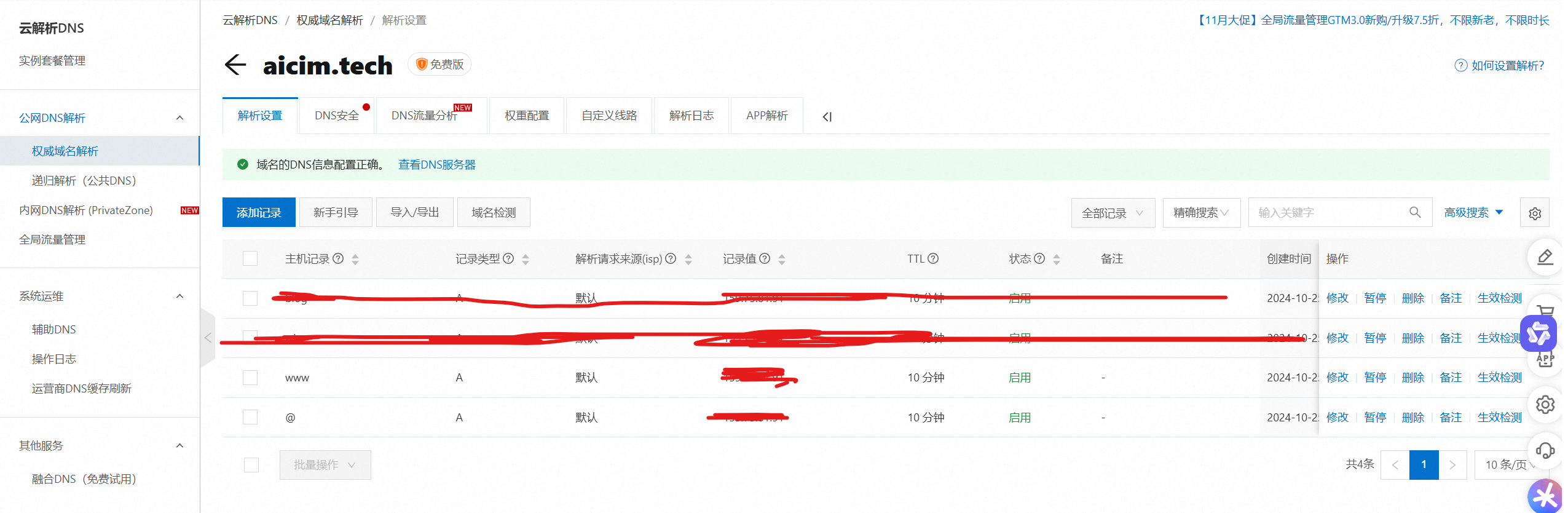Switch to the APP解析 tab
This screenshot has width=1568, height=513.
[767, 116]
